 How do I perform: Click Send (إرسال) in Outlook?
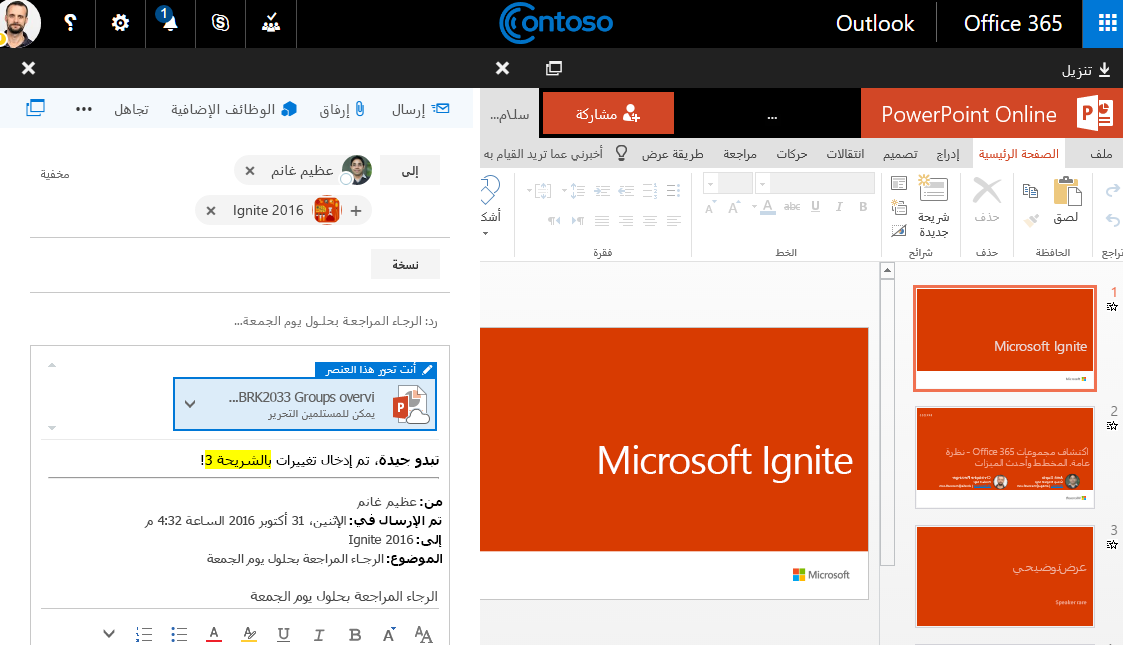tap(420, 110)
